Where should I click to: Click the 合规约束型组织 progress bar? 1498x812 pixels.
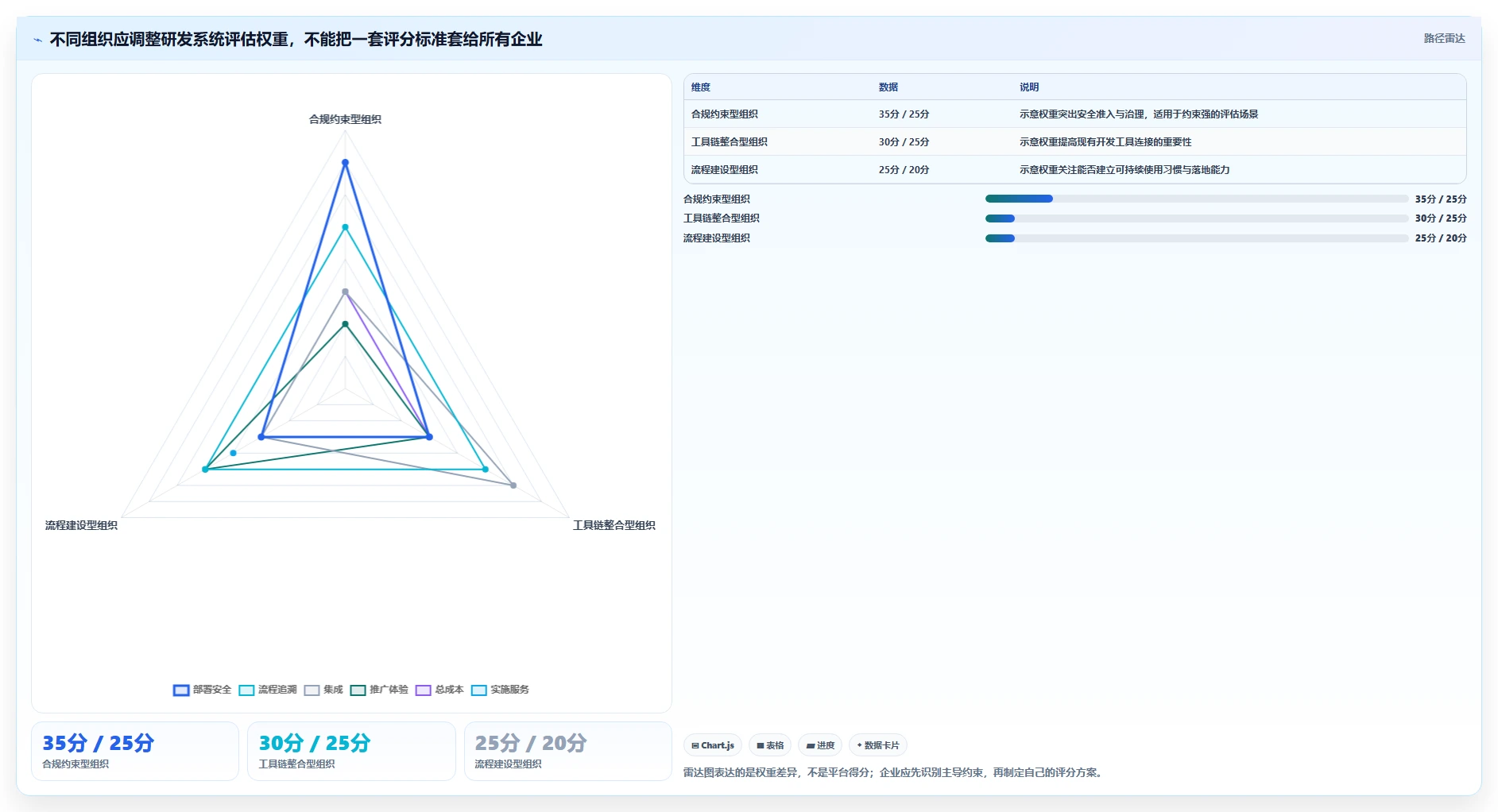click(x=1197, y=199)
